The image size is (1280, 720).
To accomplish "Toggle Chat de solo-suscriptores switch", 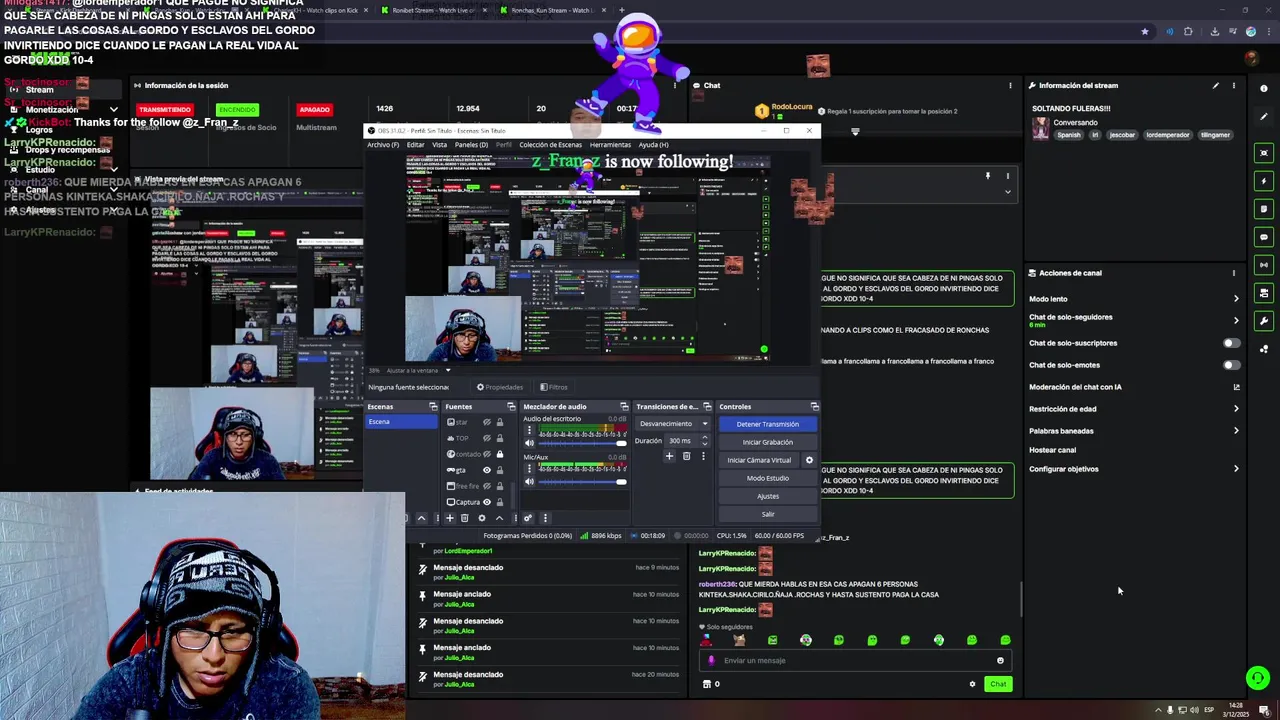I will [1231, 343].
